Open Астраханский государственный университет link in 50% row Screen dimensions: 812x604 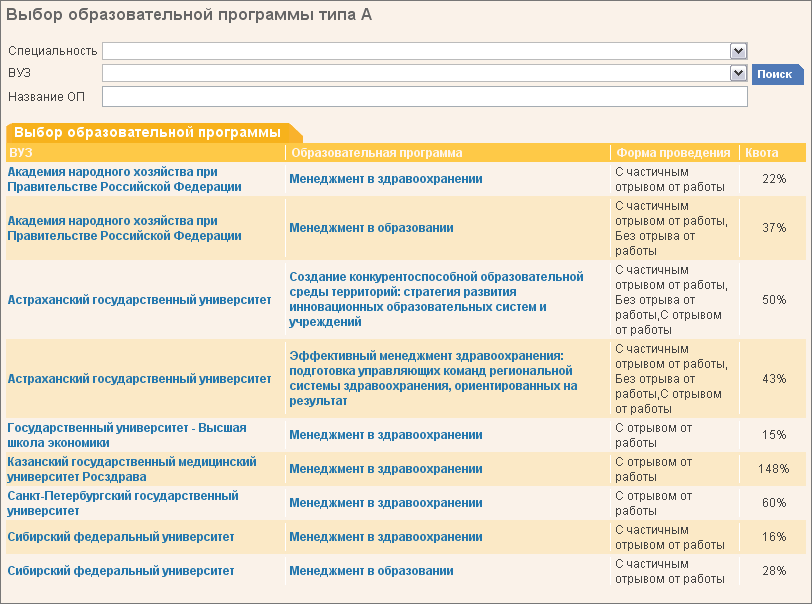[x=139, y=300]
